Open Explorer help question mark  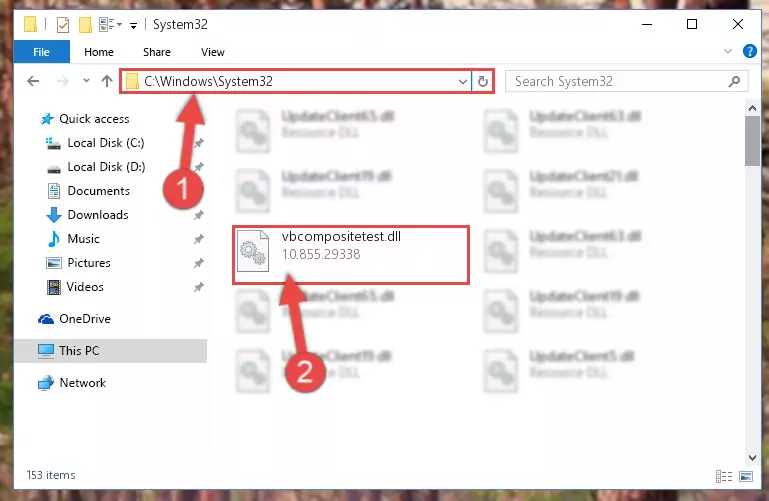(749, 51)
